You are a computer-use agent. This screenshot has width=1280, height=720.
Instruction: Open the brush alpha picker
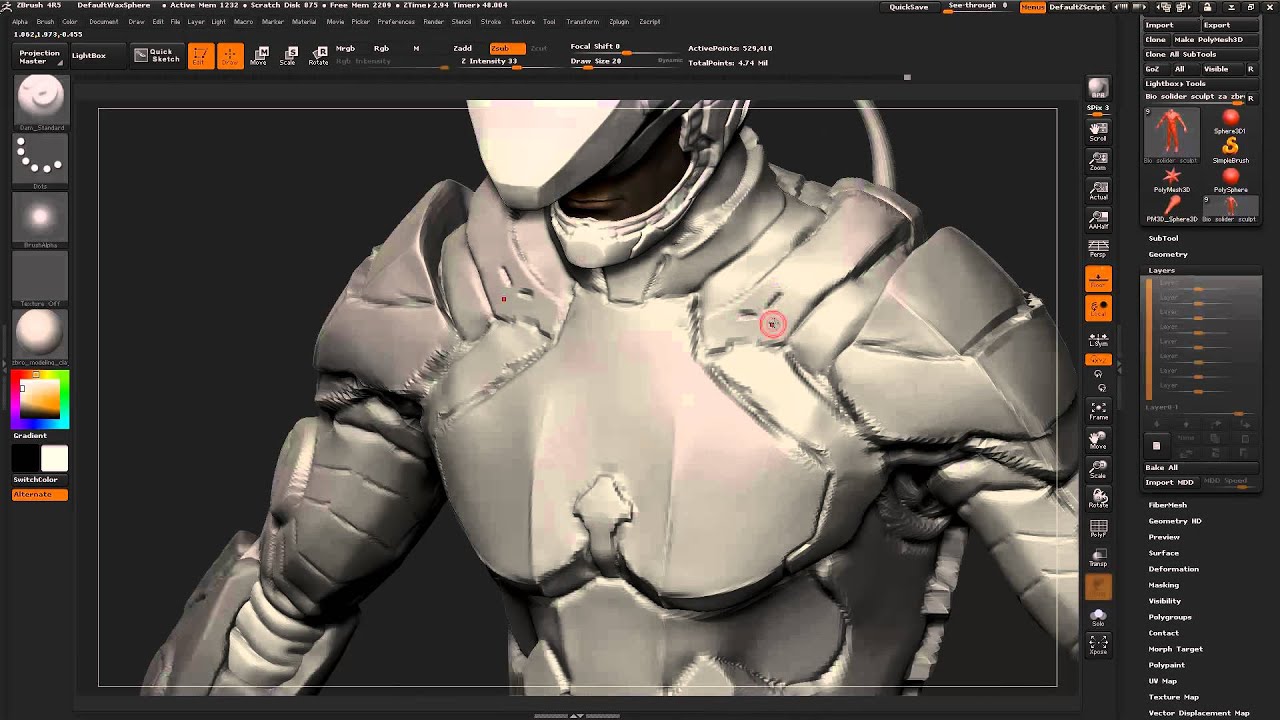click(x=40, y=220)
